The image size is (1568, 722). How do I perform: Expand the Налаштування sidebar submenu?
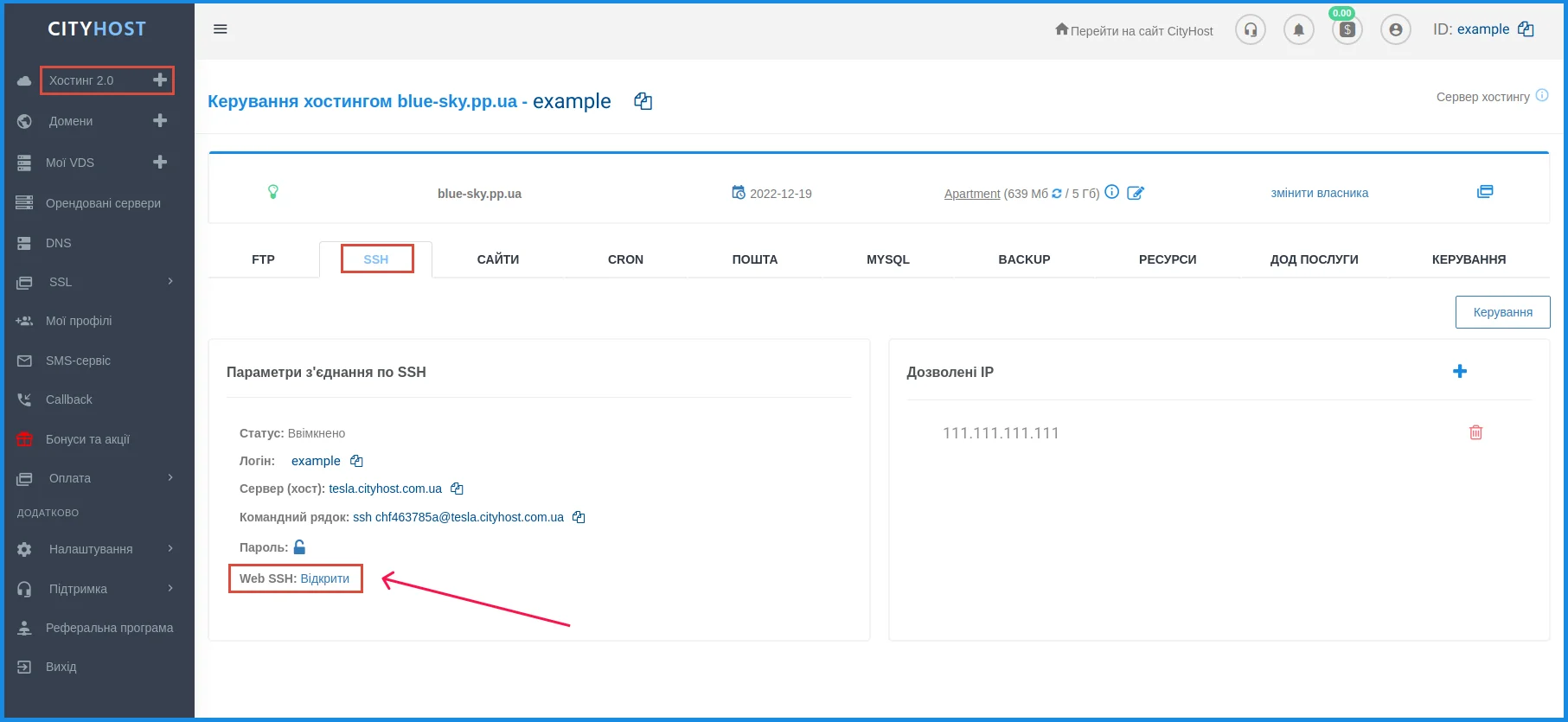pos(170,548)
